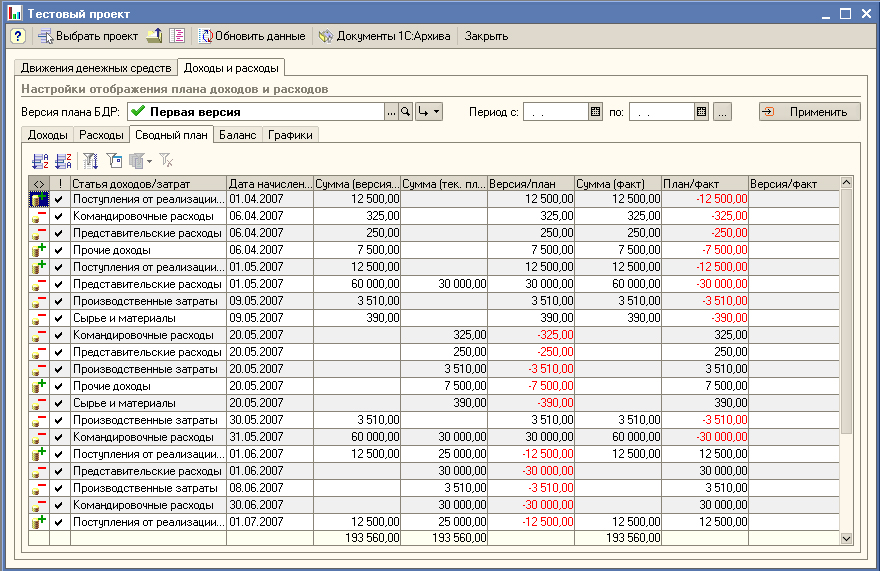Open the filter settings funnel icon
Screen dimensions: 880x571
coord(91,160)
